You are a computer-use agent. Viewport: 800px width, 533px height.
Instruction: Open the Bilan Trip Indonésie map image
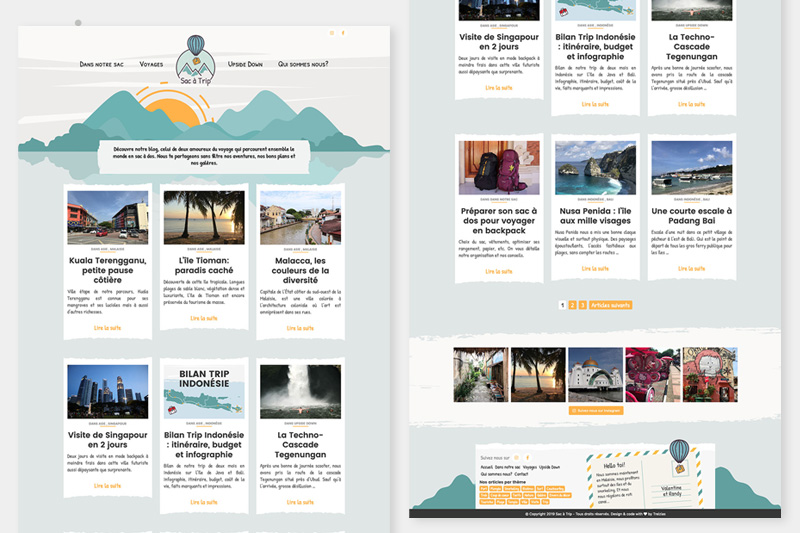pos(204,391)
